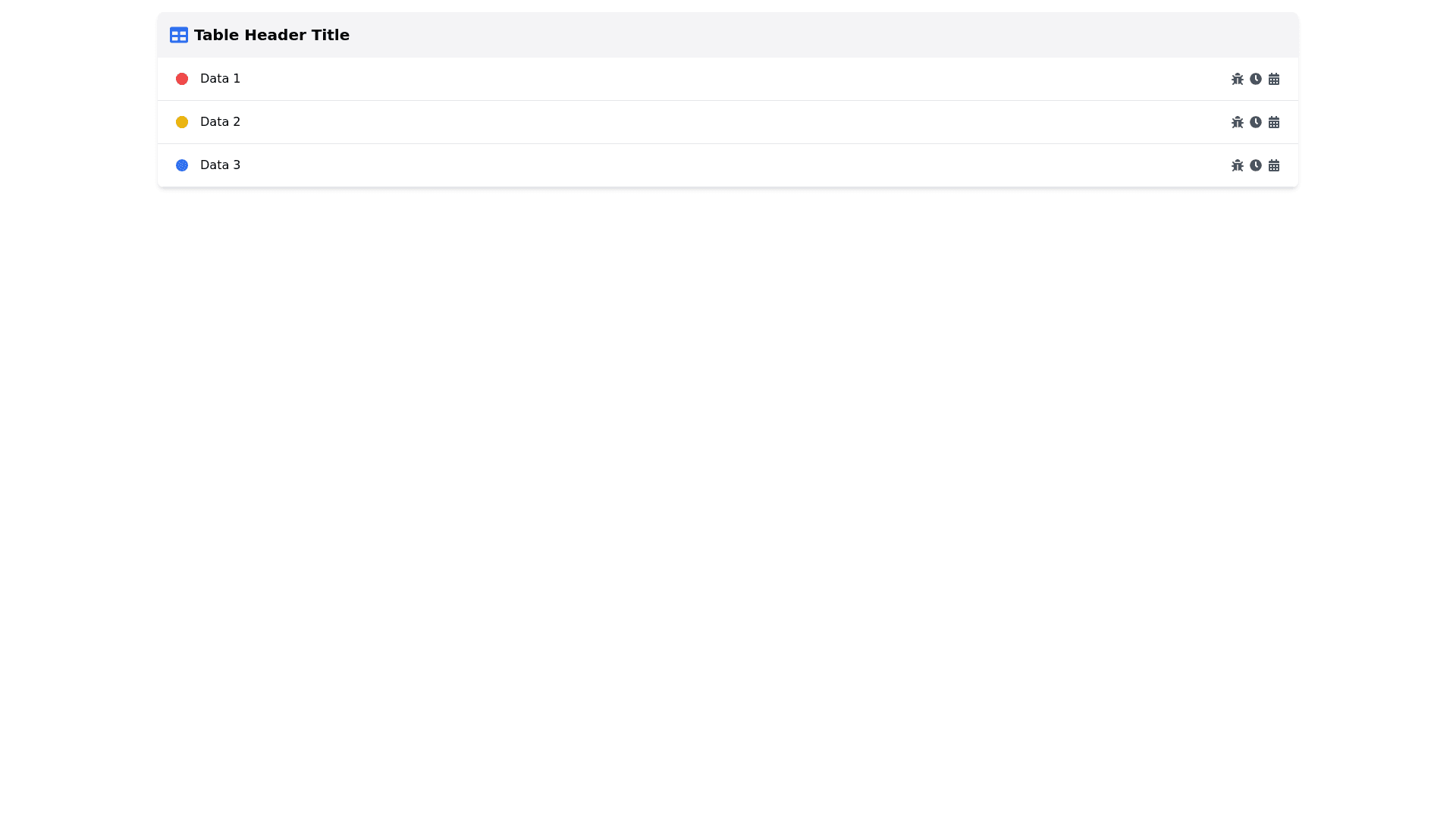Select the clock icon on Data 2 row
The width and height of the screenshot is (1456, 819).
point(1256,122)
